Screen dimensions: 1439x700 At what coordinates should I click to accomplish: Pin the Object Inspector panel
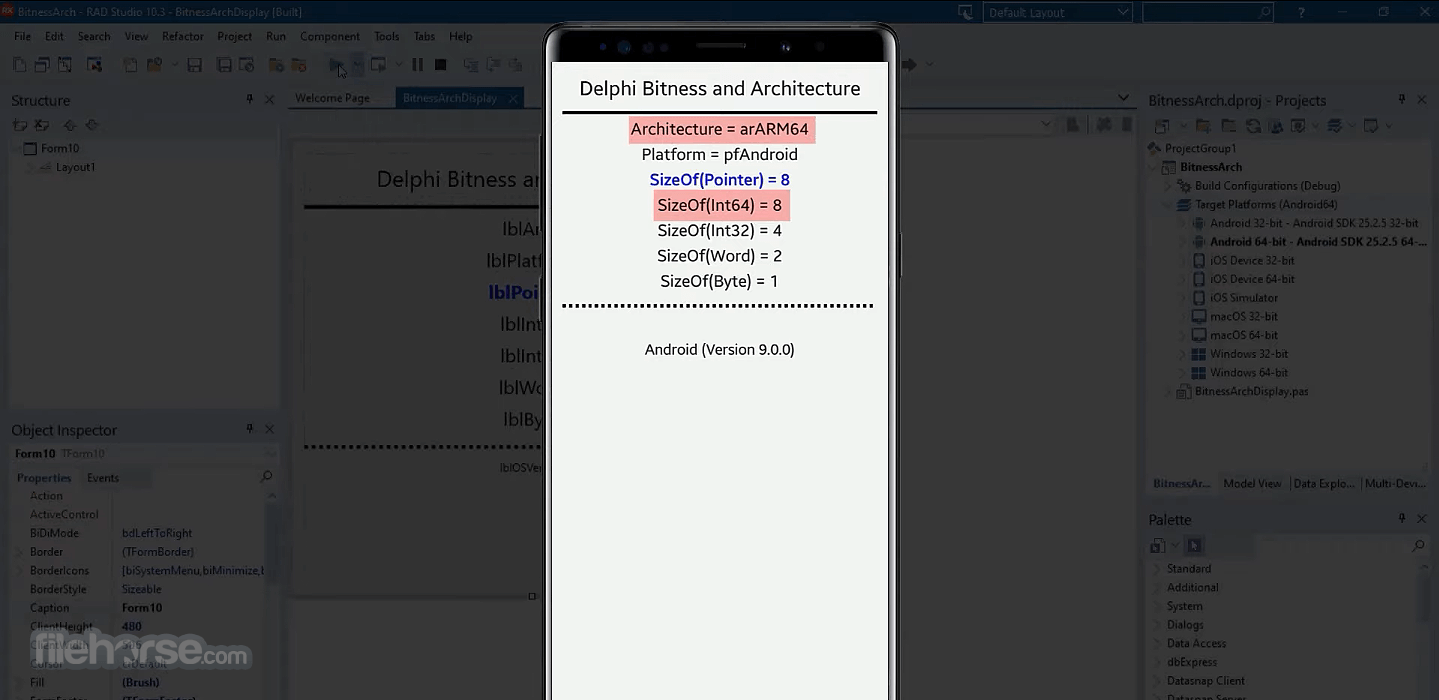click(250, 430)
